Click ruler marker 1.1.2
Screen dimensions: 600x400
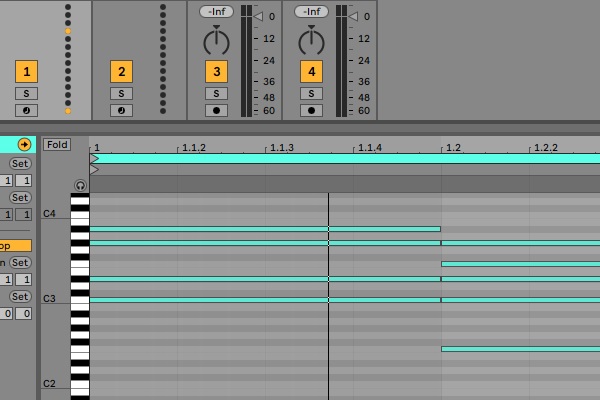tap(194, 148)
